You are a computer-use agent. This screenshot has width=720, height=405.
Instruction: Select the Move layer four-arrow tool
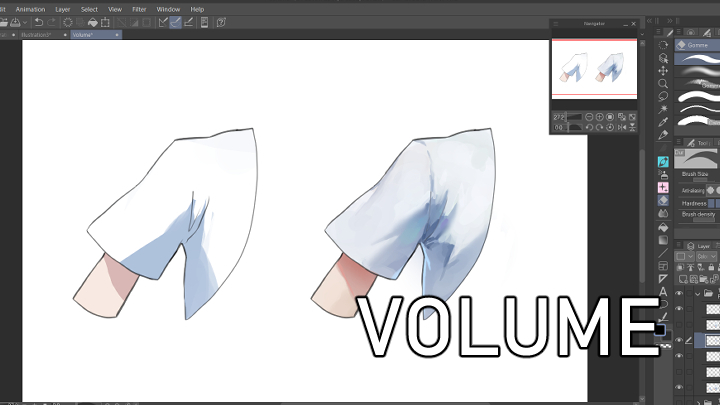(663, 71)
